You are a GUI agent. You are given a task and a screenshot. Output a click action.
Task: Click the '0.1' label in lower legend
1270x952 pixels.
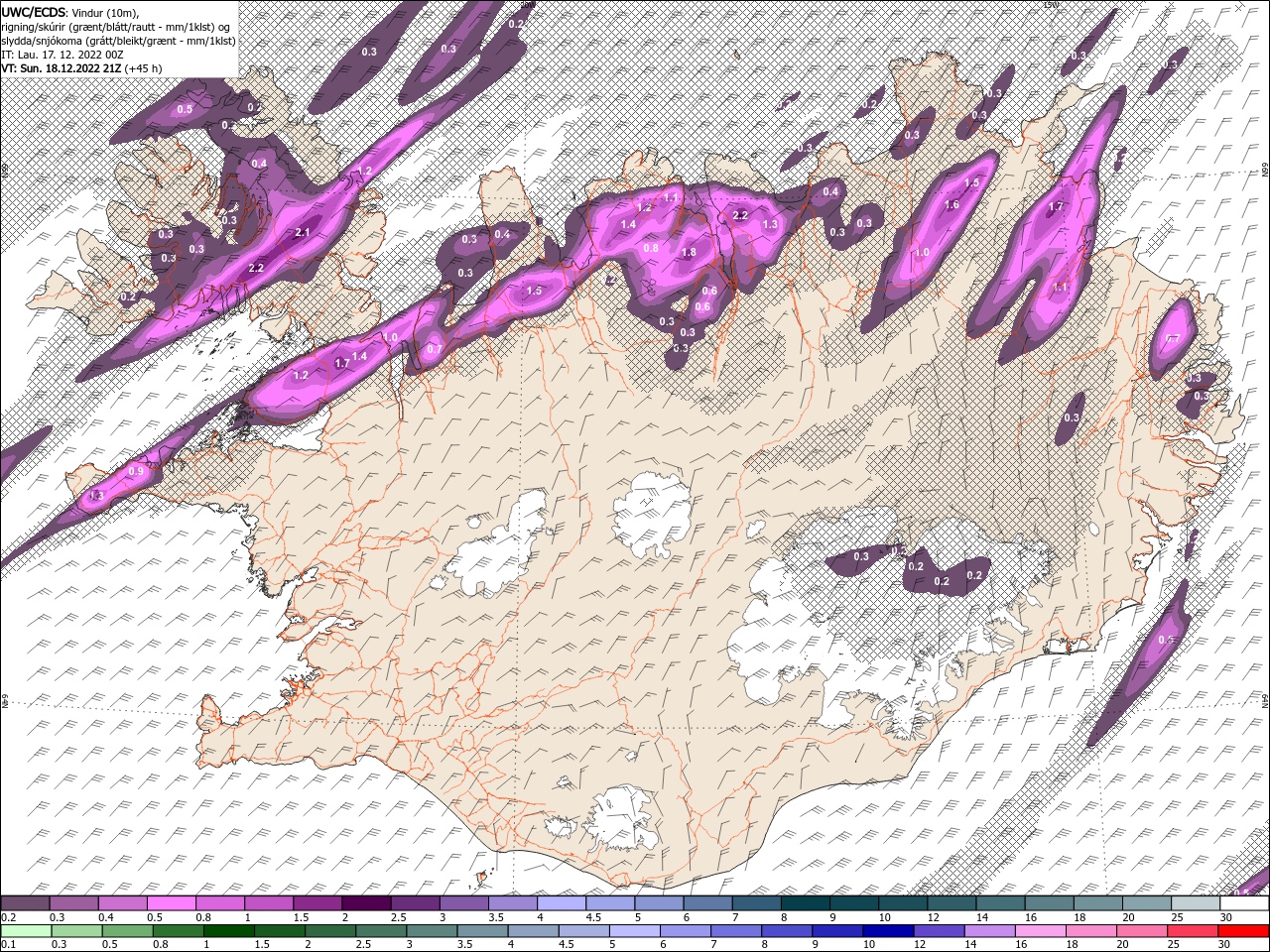pos(8,945)
